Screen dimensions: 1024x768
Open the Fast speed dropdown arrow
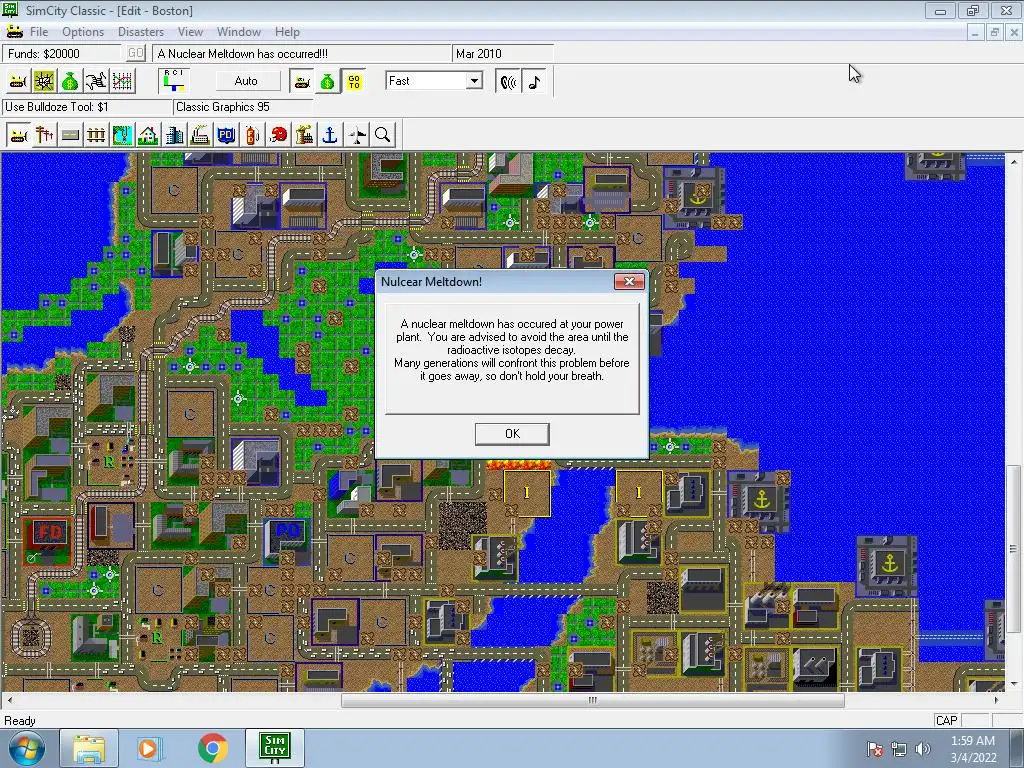click(475, 81)
